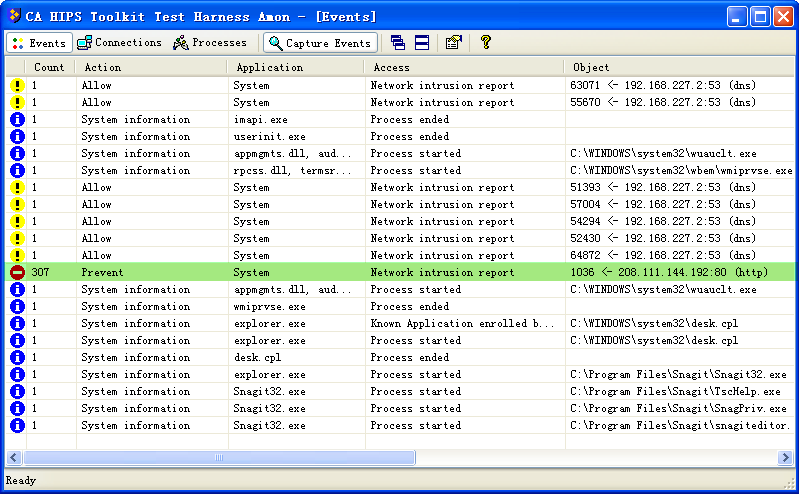The width and height of the screenshot is (799, 494).
Task: Click warning icon of row 64872 dns
Action: (17, 255)
